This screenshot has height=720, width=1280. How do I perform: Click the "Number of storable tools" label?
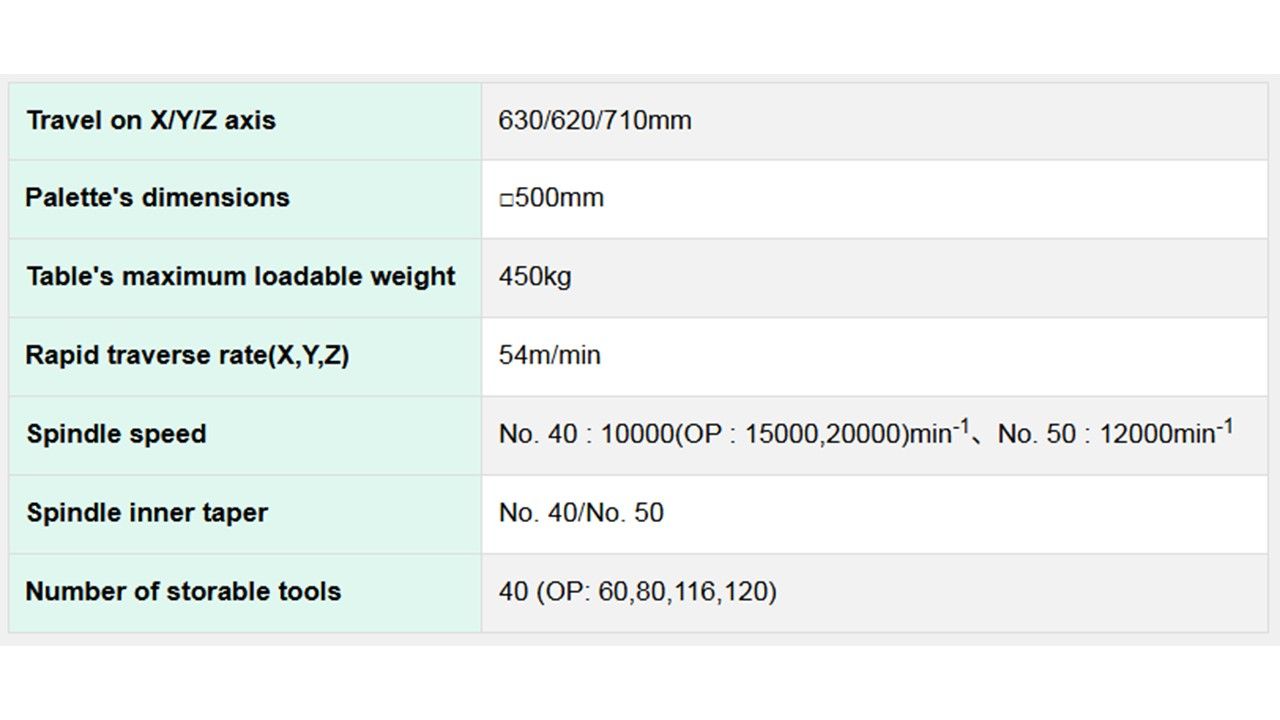(x=183, y=591)
